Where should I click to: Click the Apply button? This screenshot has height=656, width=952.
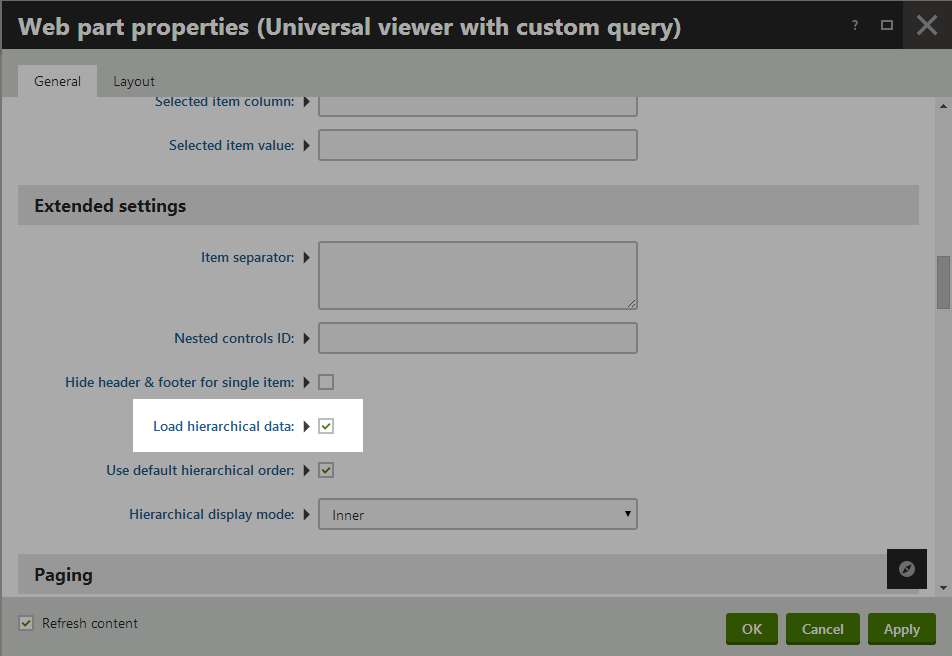coord(902,629)
